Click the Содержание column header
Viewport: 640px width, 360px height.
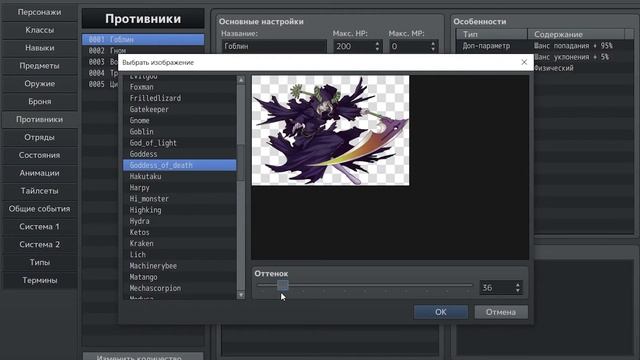[x=576, y=34]
